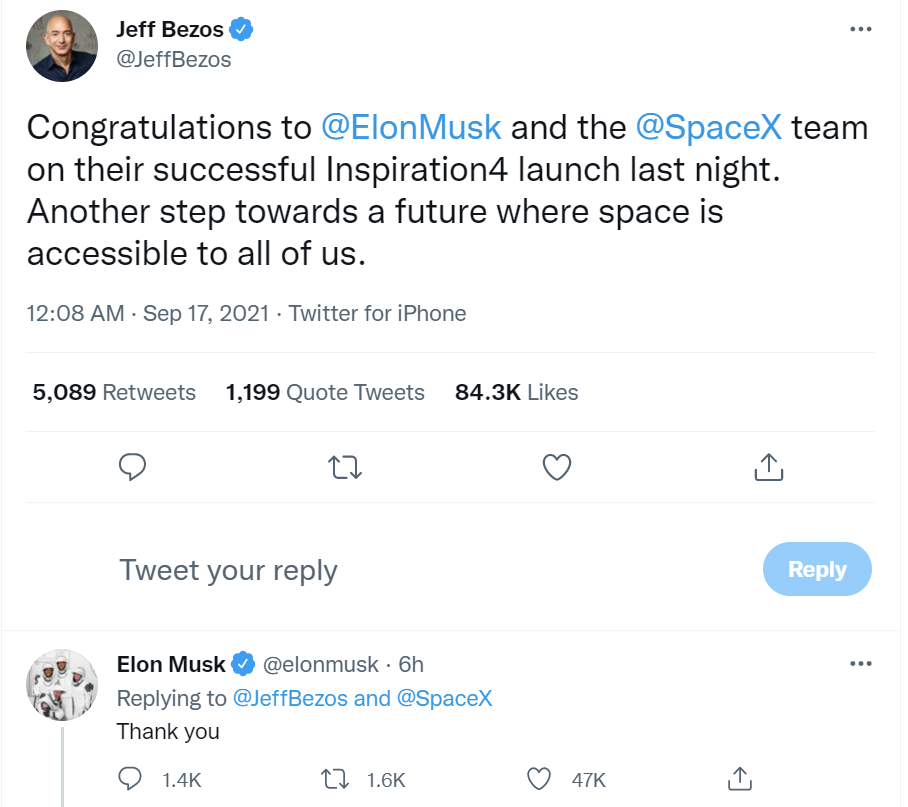Retweet Elon Musk's 'Thank you' reply
Screen dimensions: 908x807
[333, 778]
